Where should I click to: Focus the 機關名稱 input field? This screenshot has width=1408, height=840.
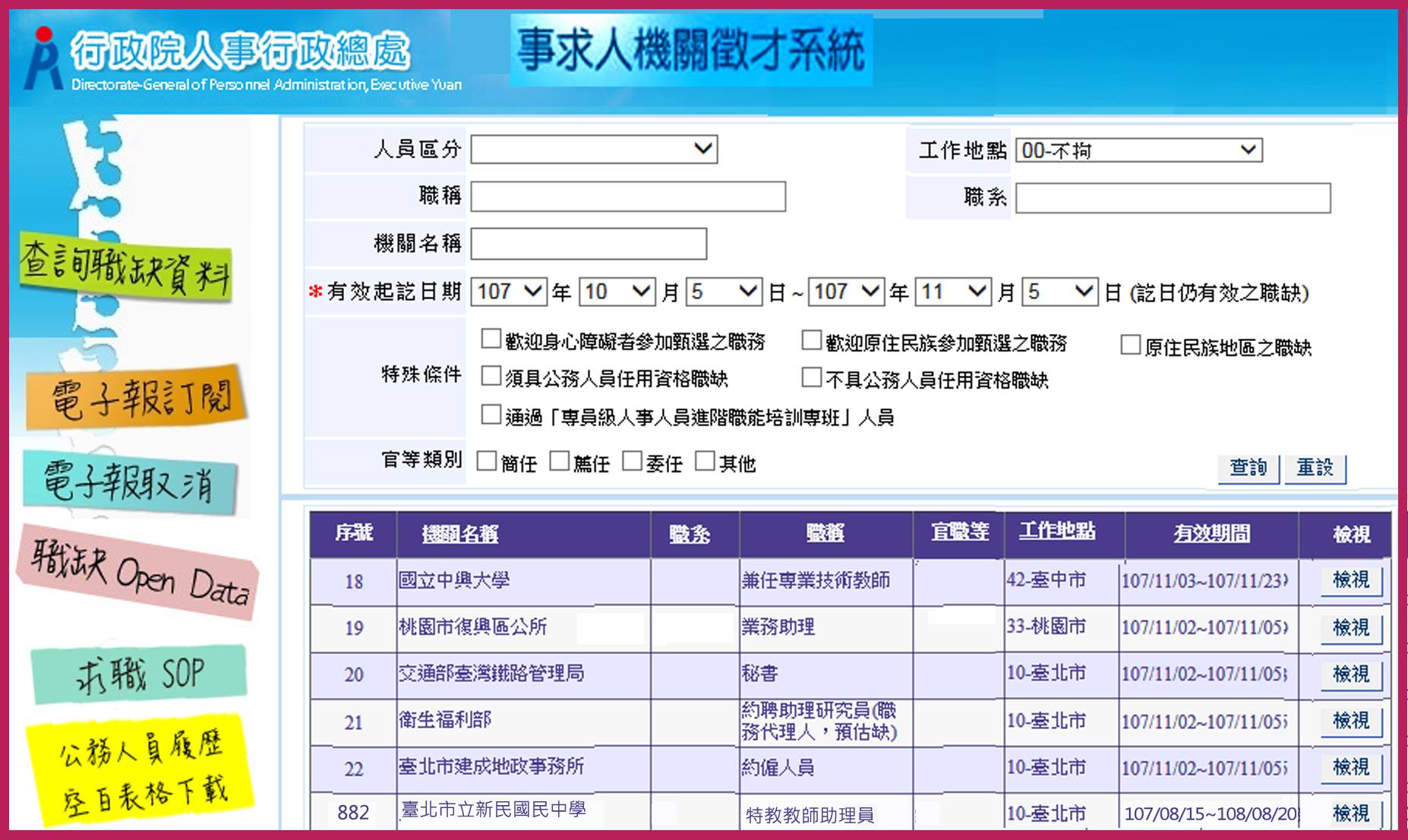click(x=589, y=244)
